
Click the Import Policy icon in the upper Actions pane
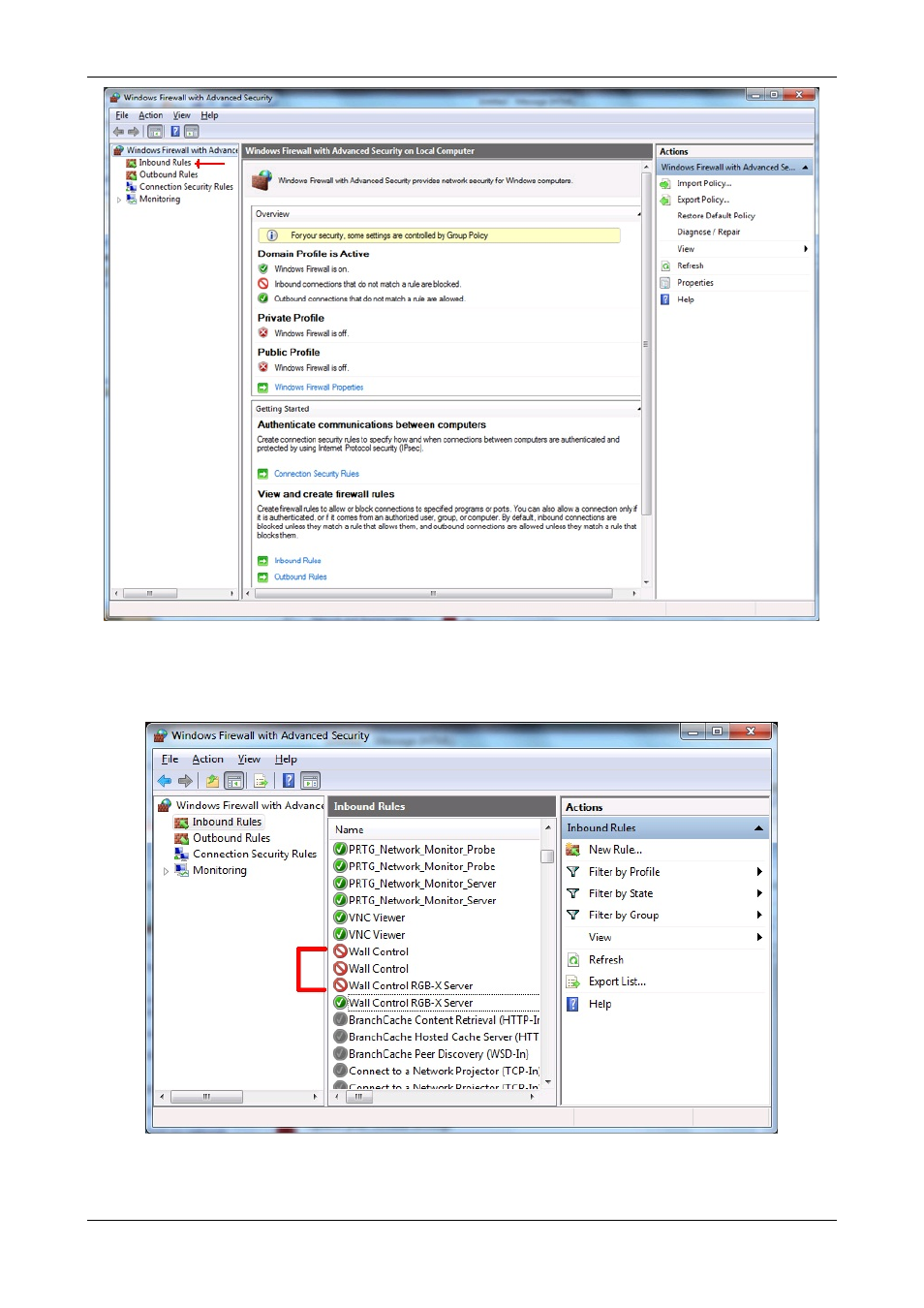click(665, 183)
